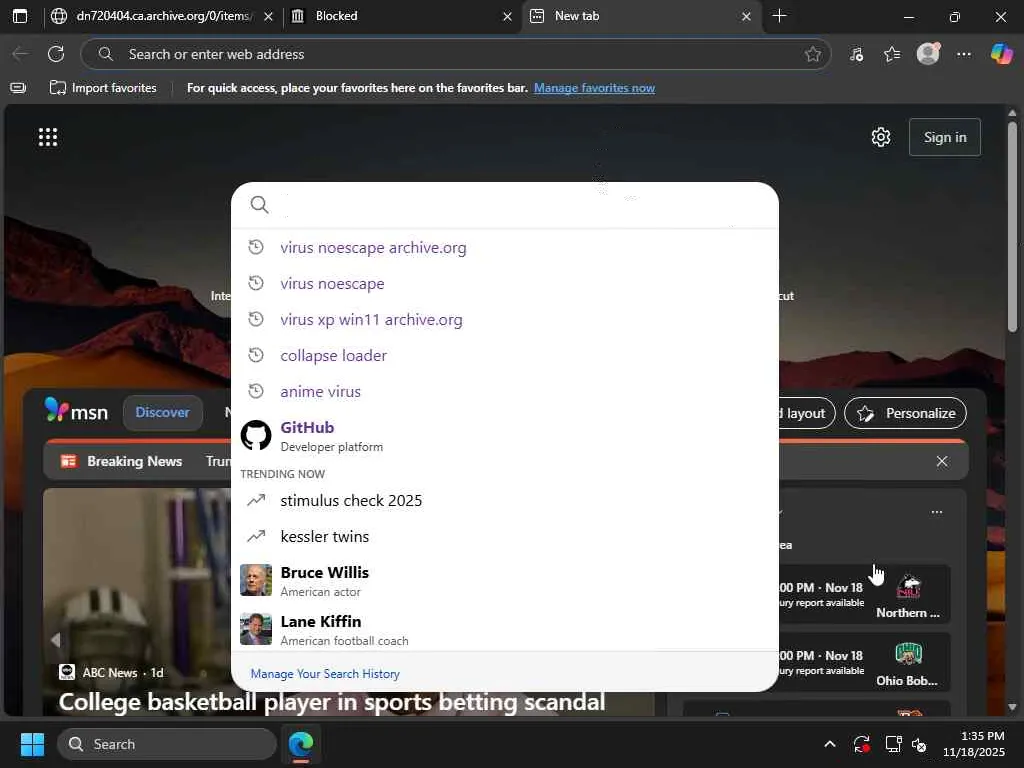Open the Favorites list toolbar icon
Image resolution: width=1024 pixels, height=768 pixels.
[x=892, y=54]
